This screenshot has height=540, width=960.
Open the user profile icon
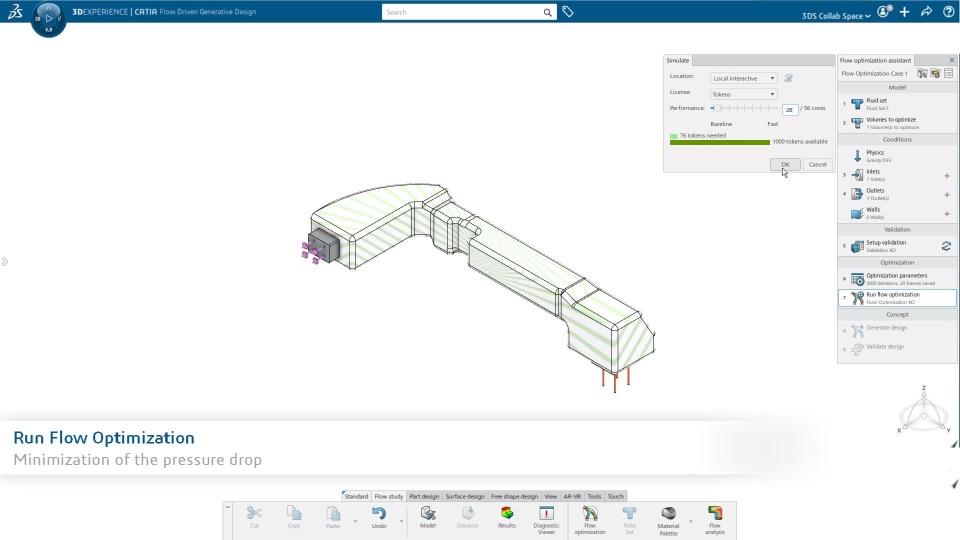click(884, 12)
